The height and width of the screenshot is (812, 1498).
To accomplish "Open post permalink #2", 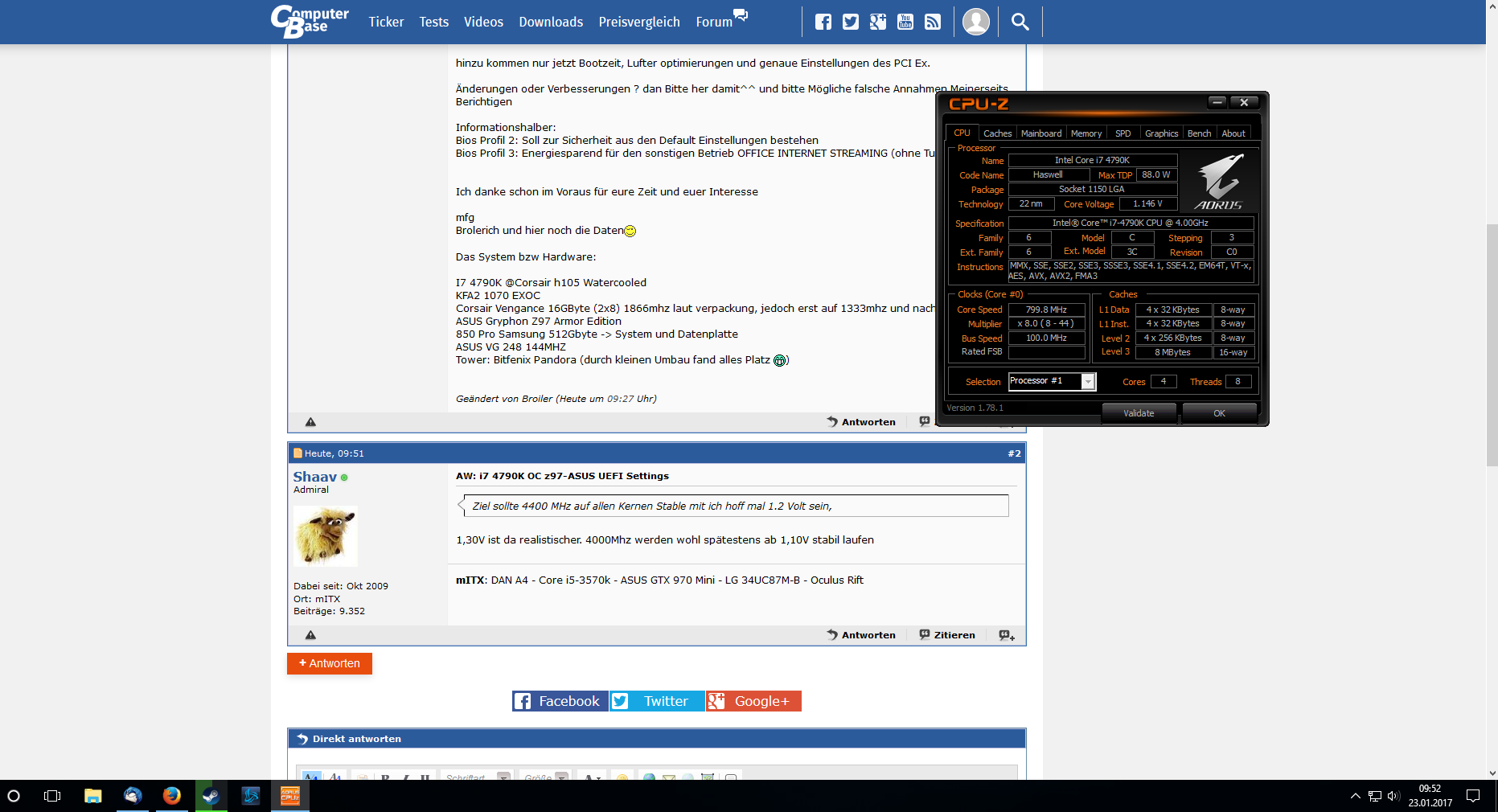I will (1014, 453).
